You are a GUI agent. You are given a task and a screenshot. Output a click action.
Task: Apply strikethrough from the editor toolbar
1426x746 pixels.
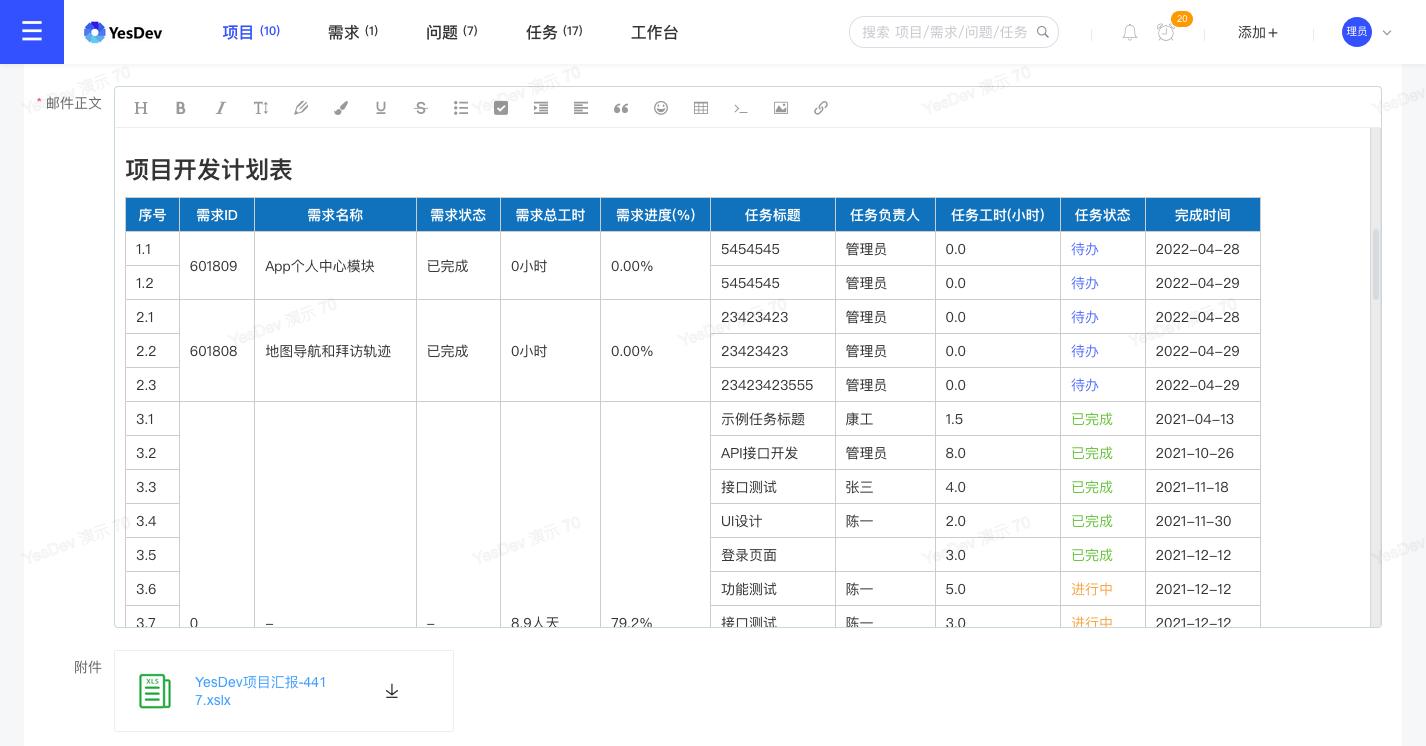(x=421, y=107)
